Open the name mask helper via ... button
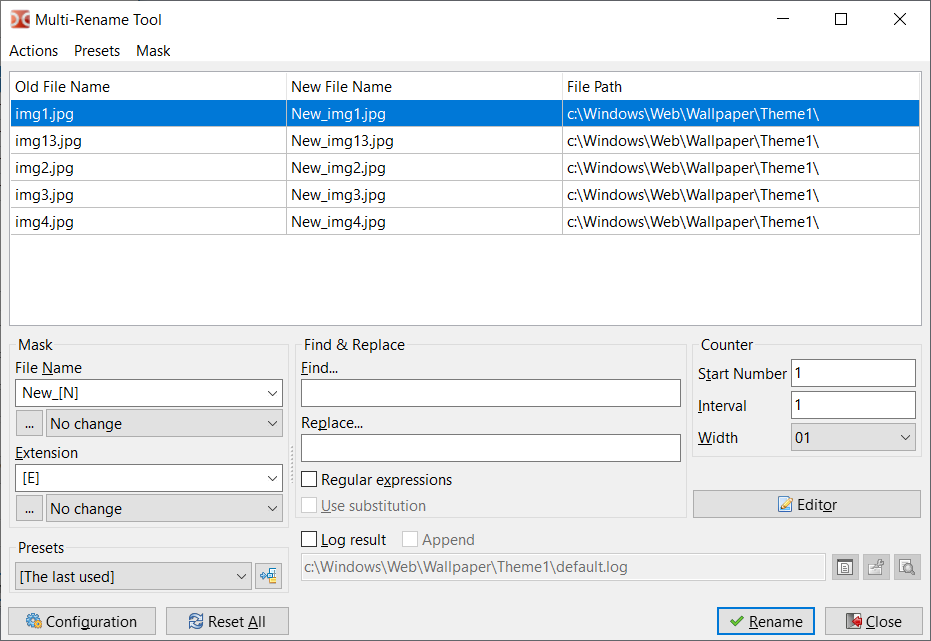 (29, 423)
